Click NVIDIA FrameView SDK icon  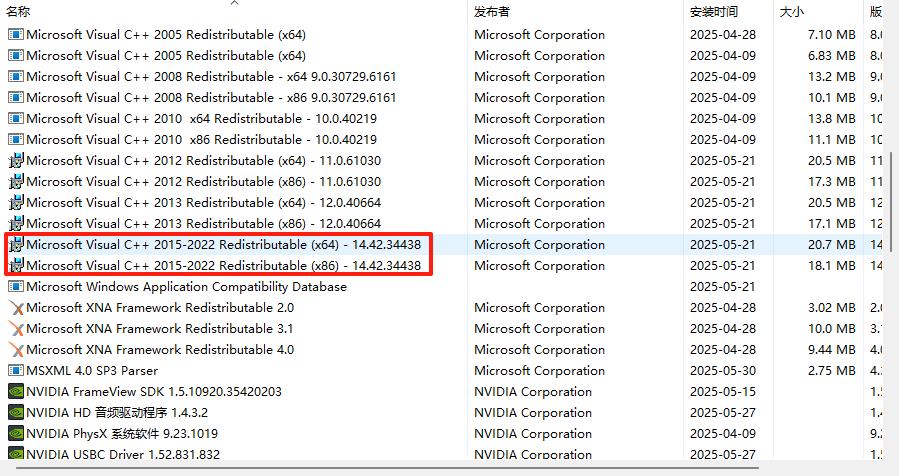16,392
